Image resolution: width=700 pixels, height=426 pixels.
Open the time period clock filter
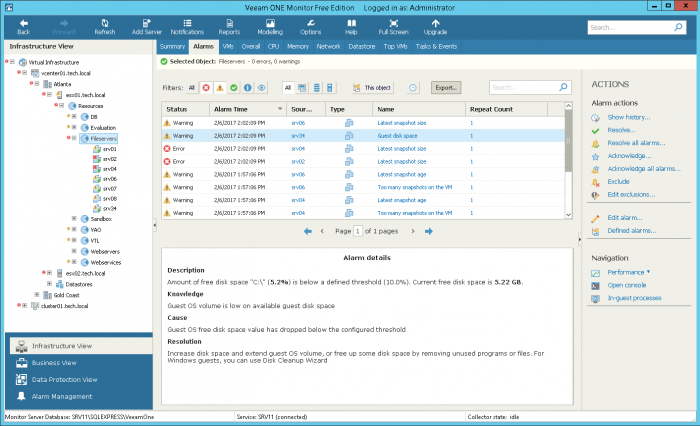tap(413, 88)
